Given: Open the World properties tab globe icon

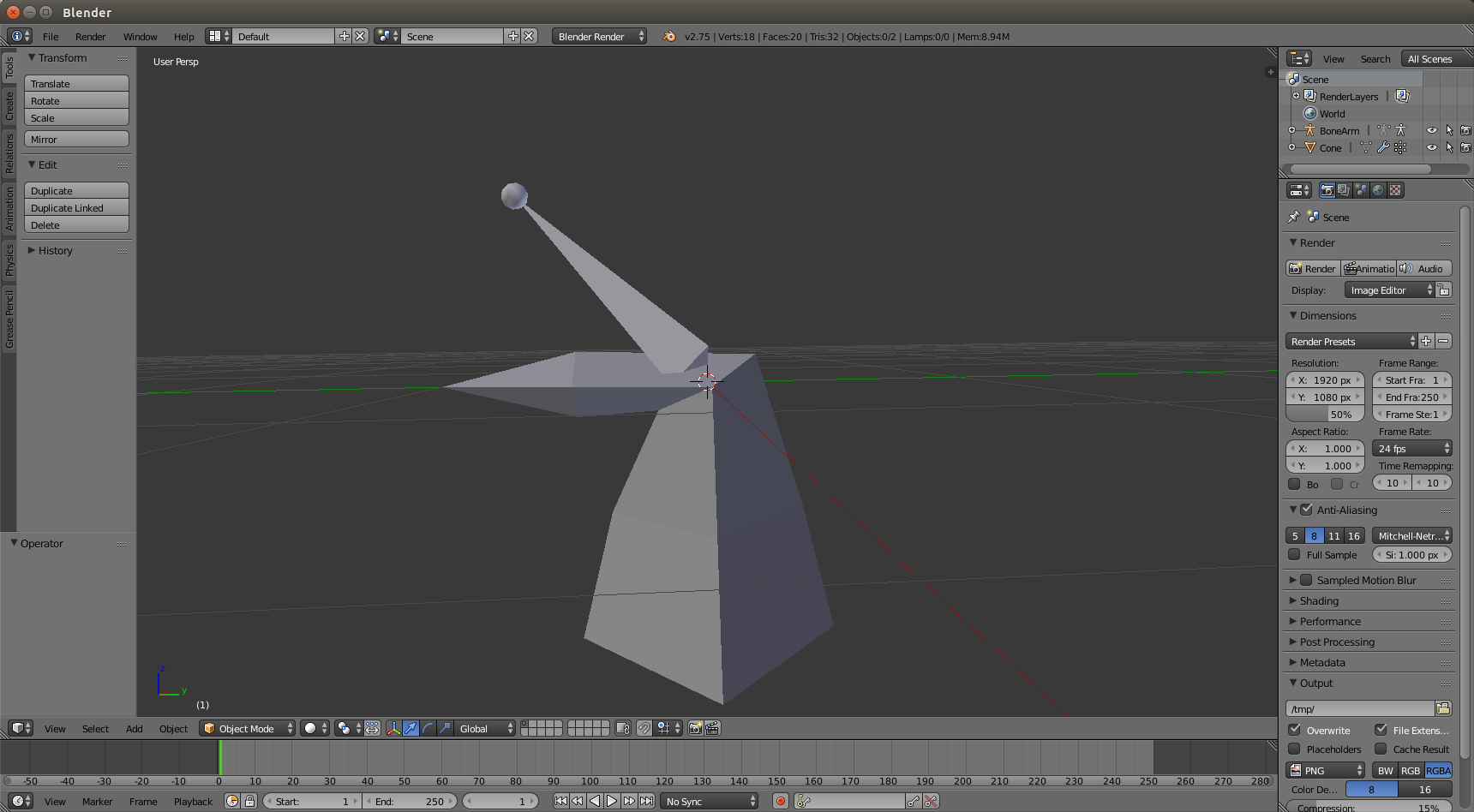Looking at the screenshot, I should [x=1378, y=190].
